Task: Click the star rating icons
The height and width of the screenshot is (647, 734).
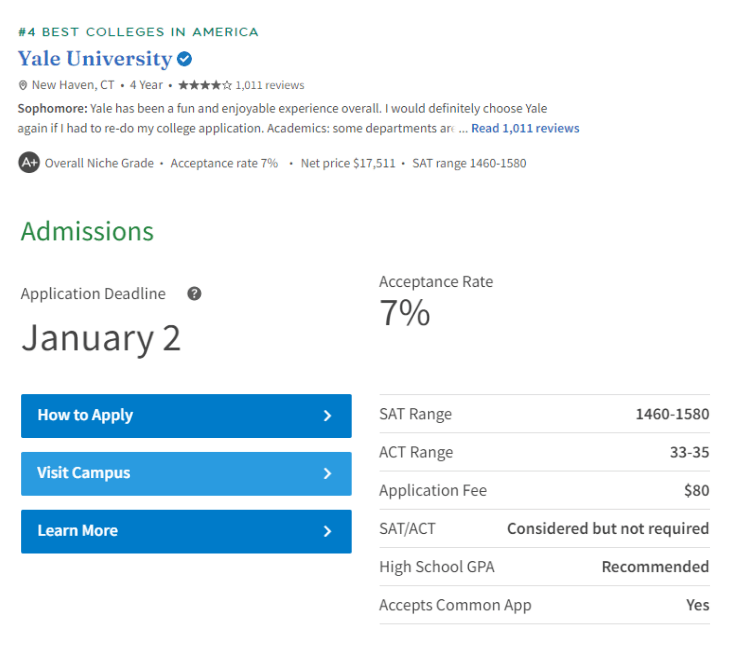Action: click(x=205, y=85)
